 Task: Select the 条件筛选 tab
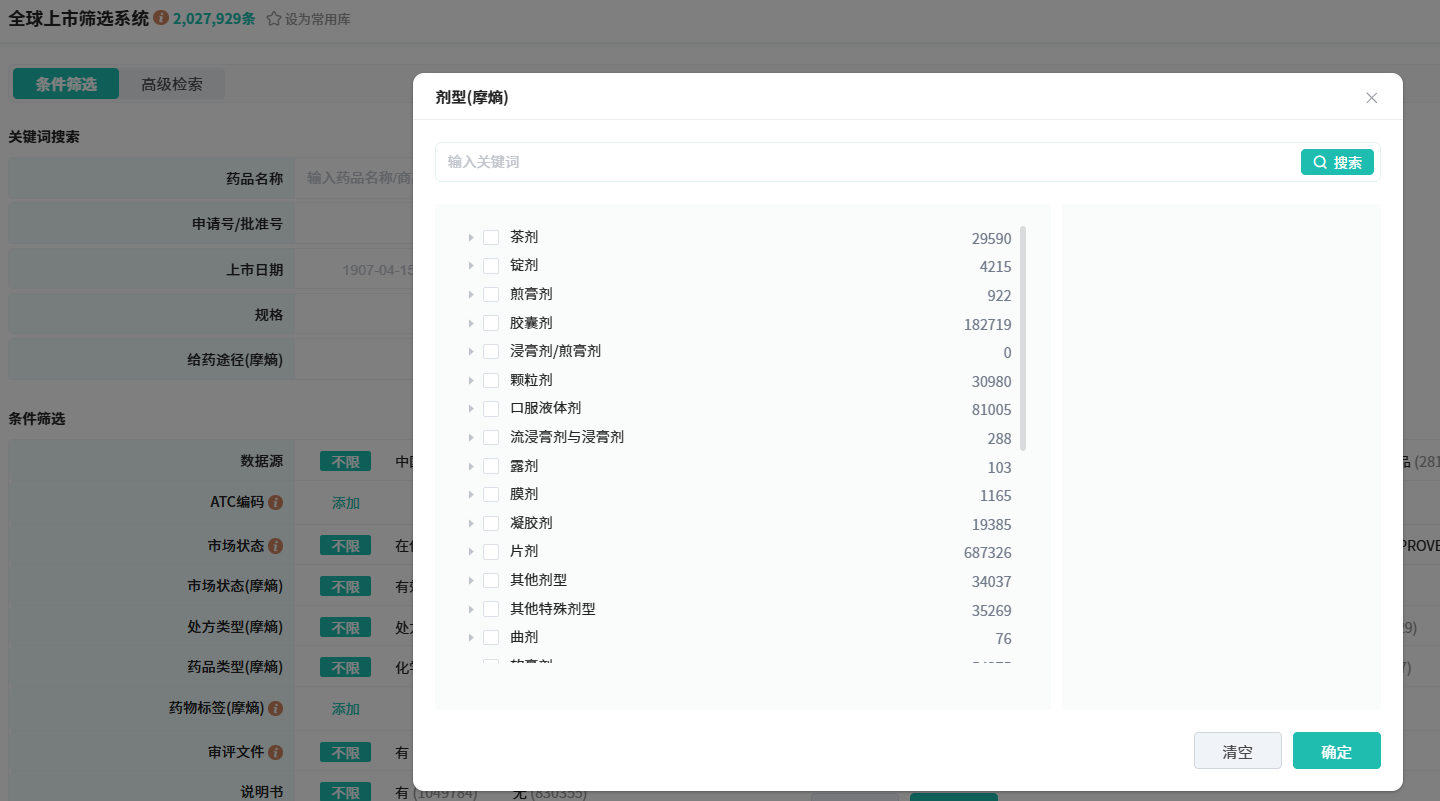point(66,84)
